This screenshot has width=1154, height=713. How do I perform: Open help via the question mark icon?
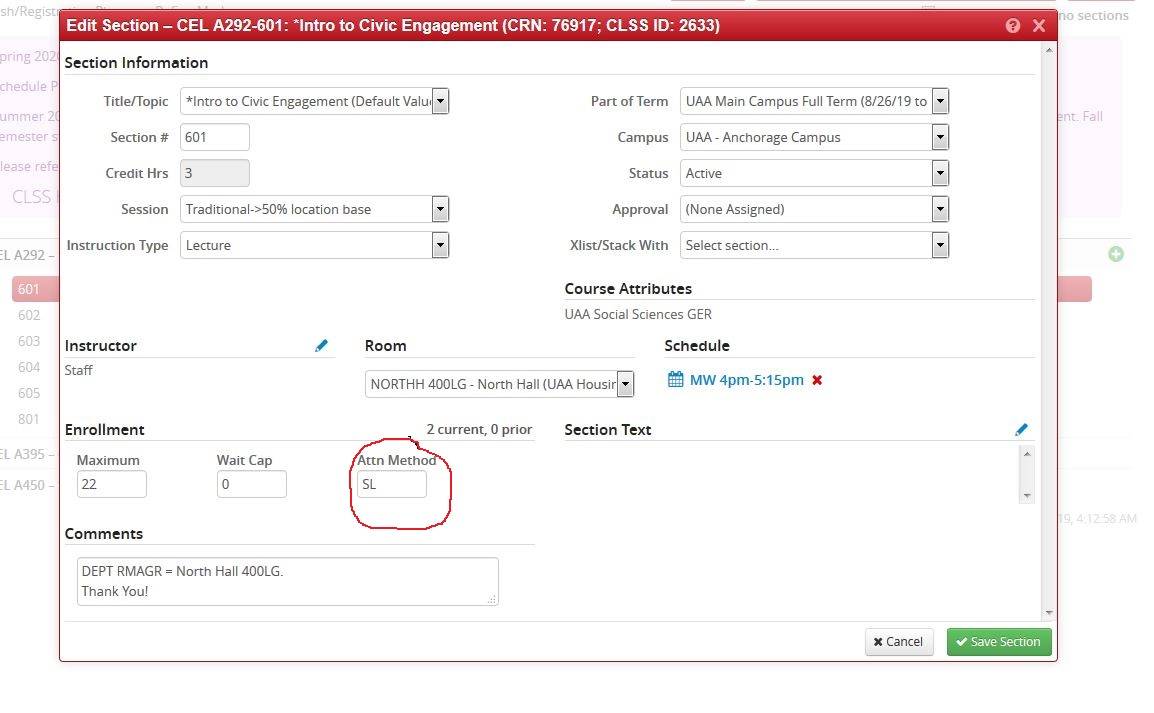[1012, 25]
